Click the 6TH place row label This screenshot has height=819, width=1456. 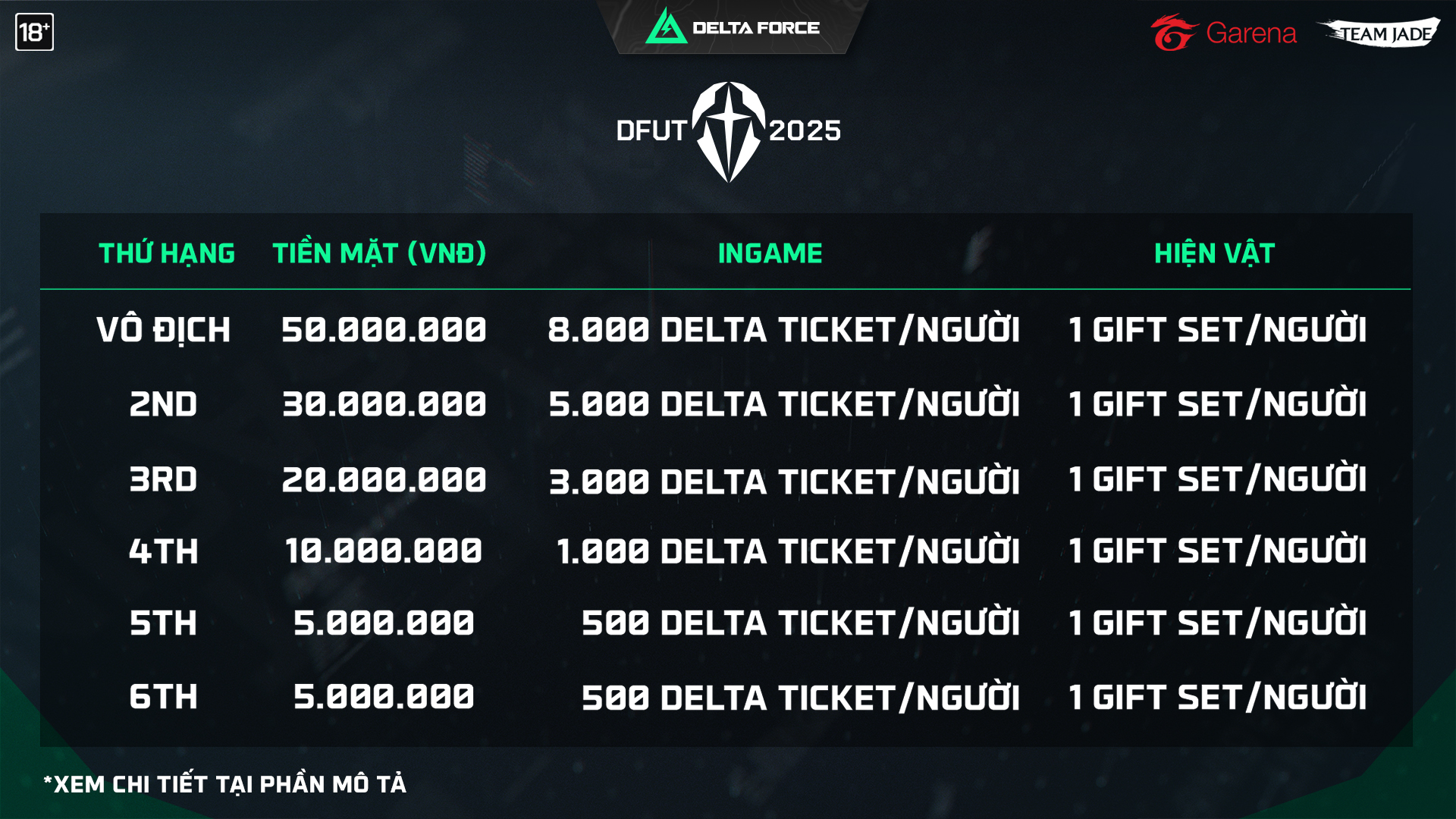coord(163,697)
